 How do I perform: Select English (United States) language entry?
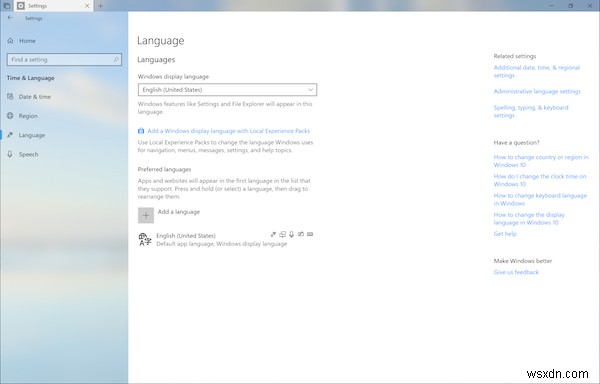coord(227,239)
